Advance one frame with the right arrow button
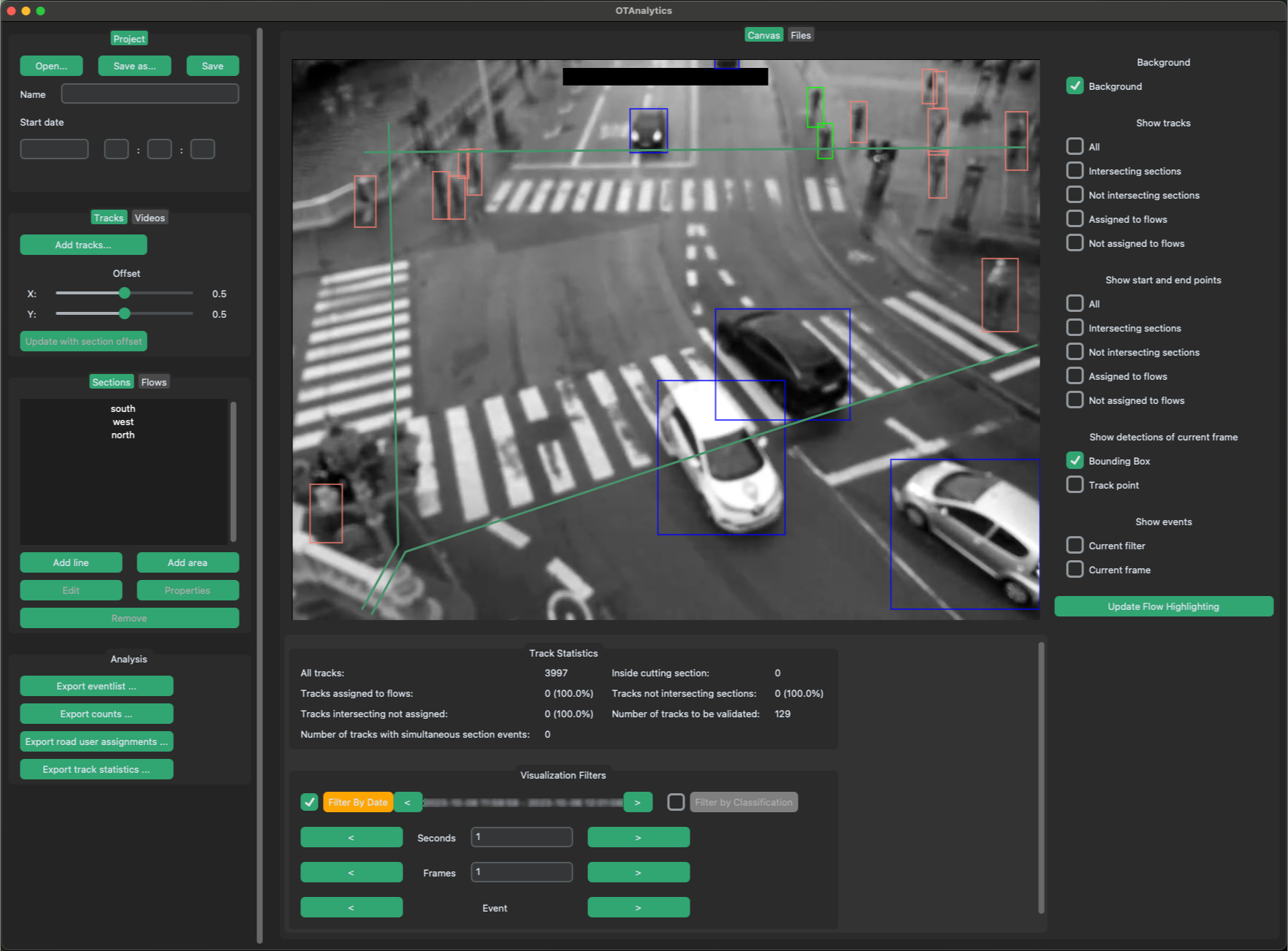The height and width of the screenshot is (951, 1288). [638, 871]
